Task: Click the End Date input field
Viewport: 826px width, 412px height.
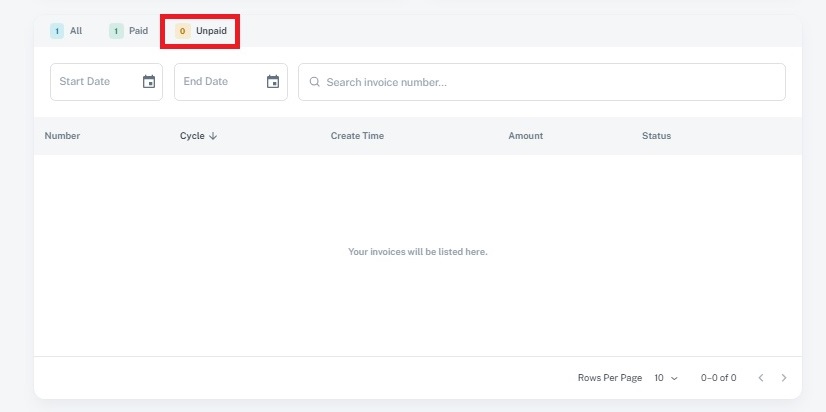Action: [x=217, y=82]
